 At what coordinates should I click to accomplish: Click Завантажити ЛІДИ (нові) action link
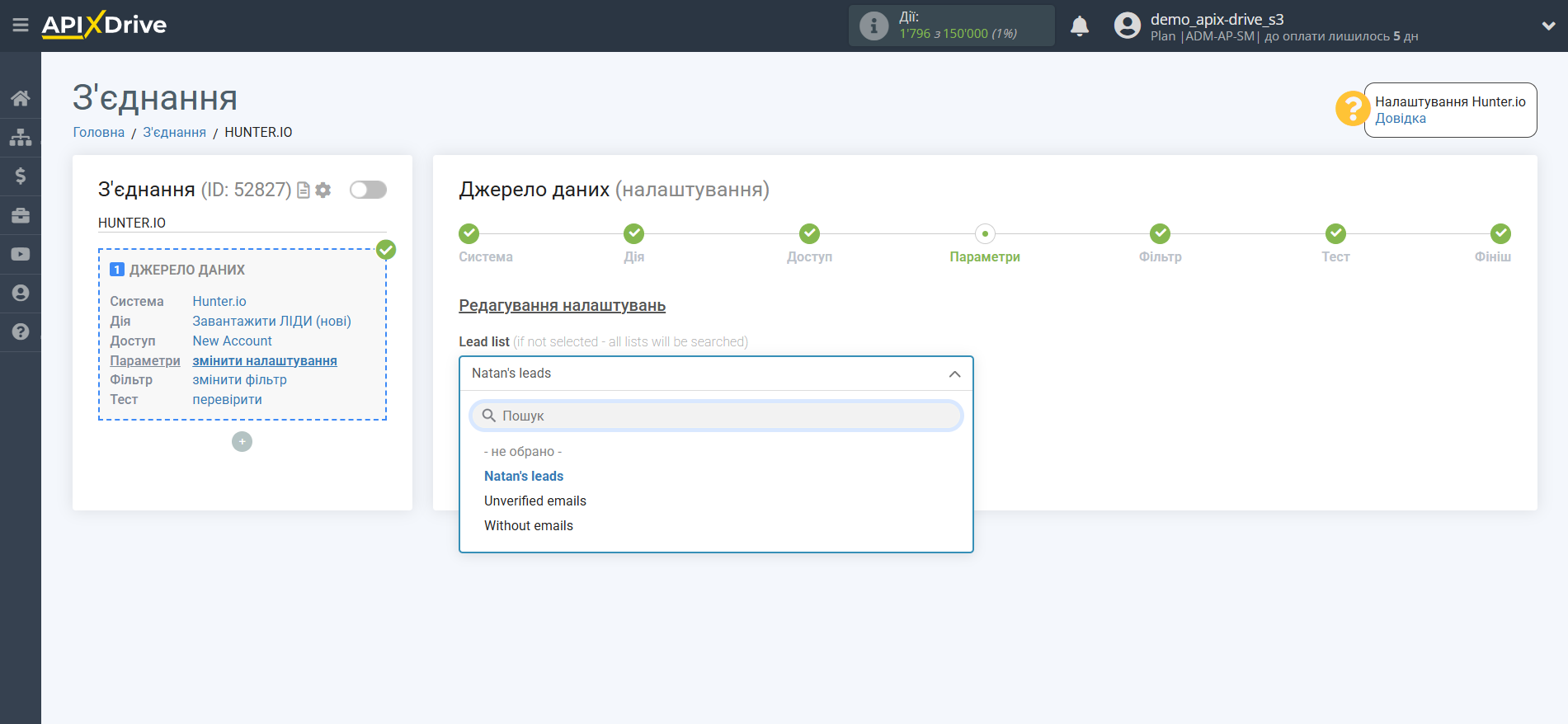[x=272, y=322]
